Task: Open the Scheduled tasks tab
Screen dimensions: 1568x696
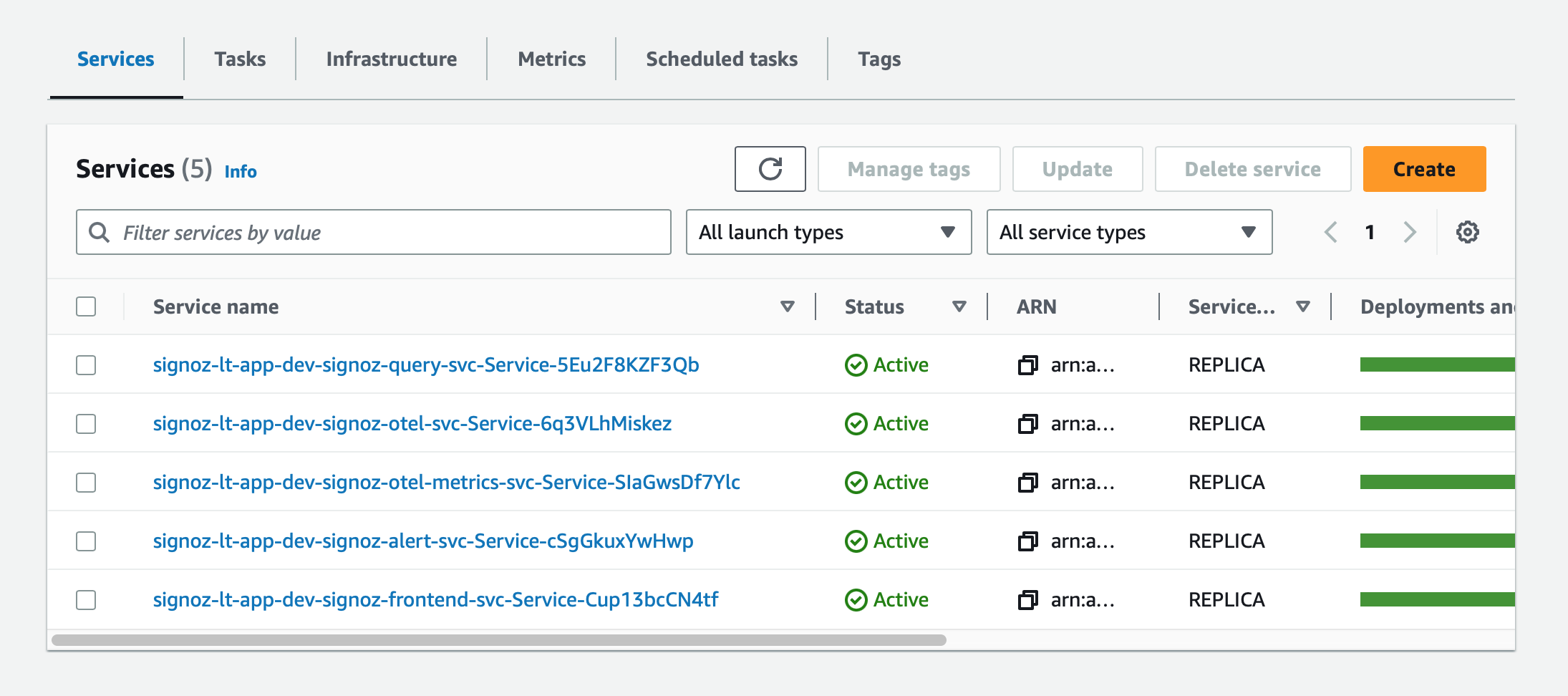Action: click(x=722, y=59)
